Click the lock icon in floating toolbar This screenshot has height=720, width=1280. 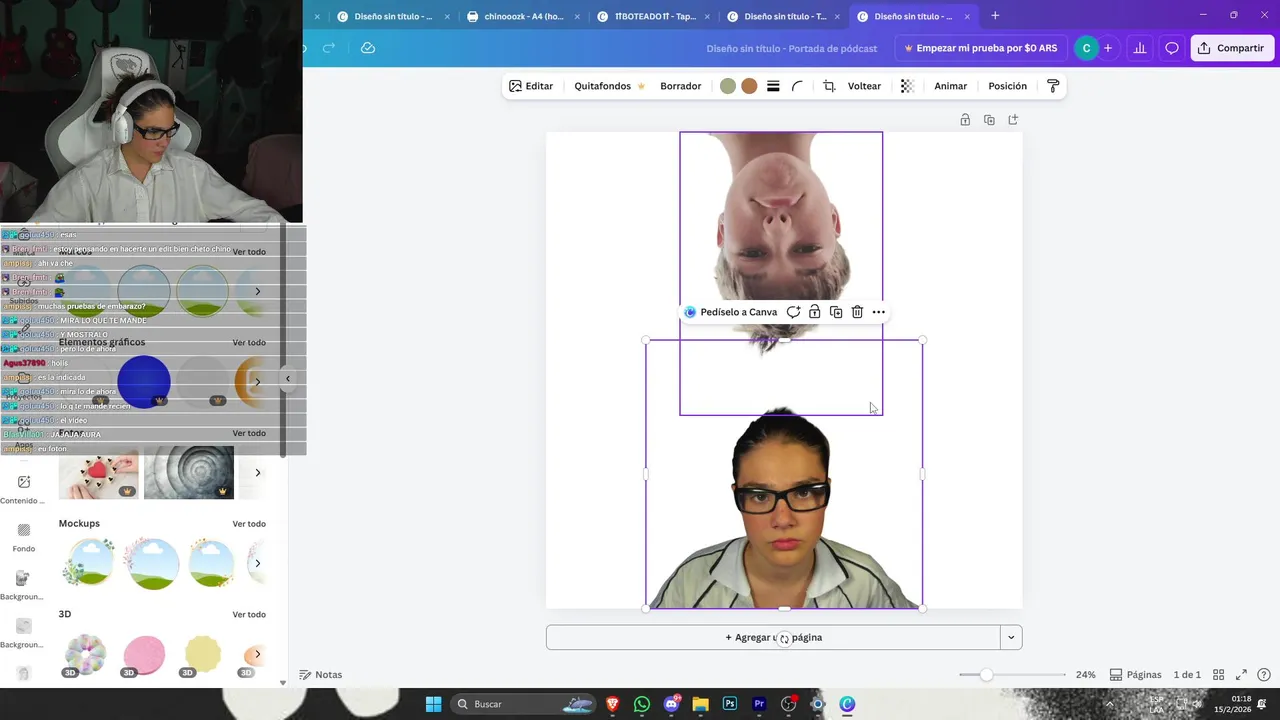(815, 312)
